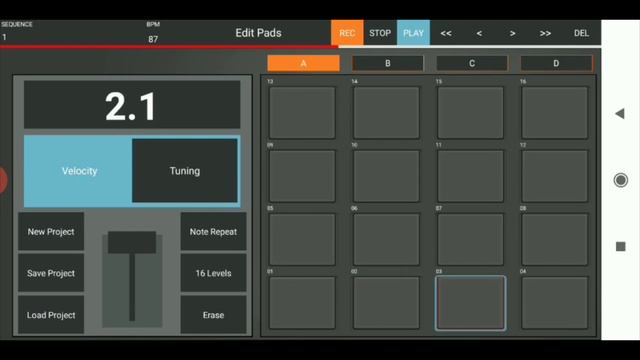Step forward with the > button
The width and height of the screenshot is (640, 360).
click(x=512, y=33)
